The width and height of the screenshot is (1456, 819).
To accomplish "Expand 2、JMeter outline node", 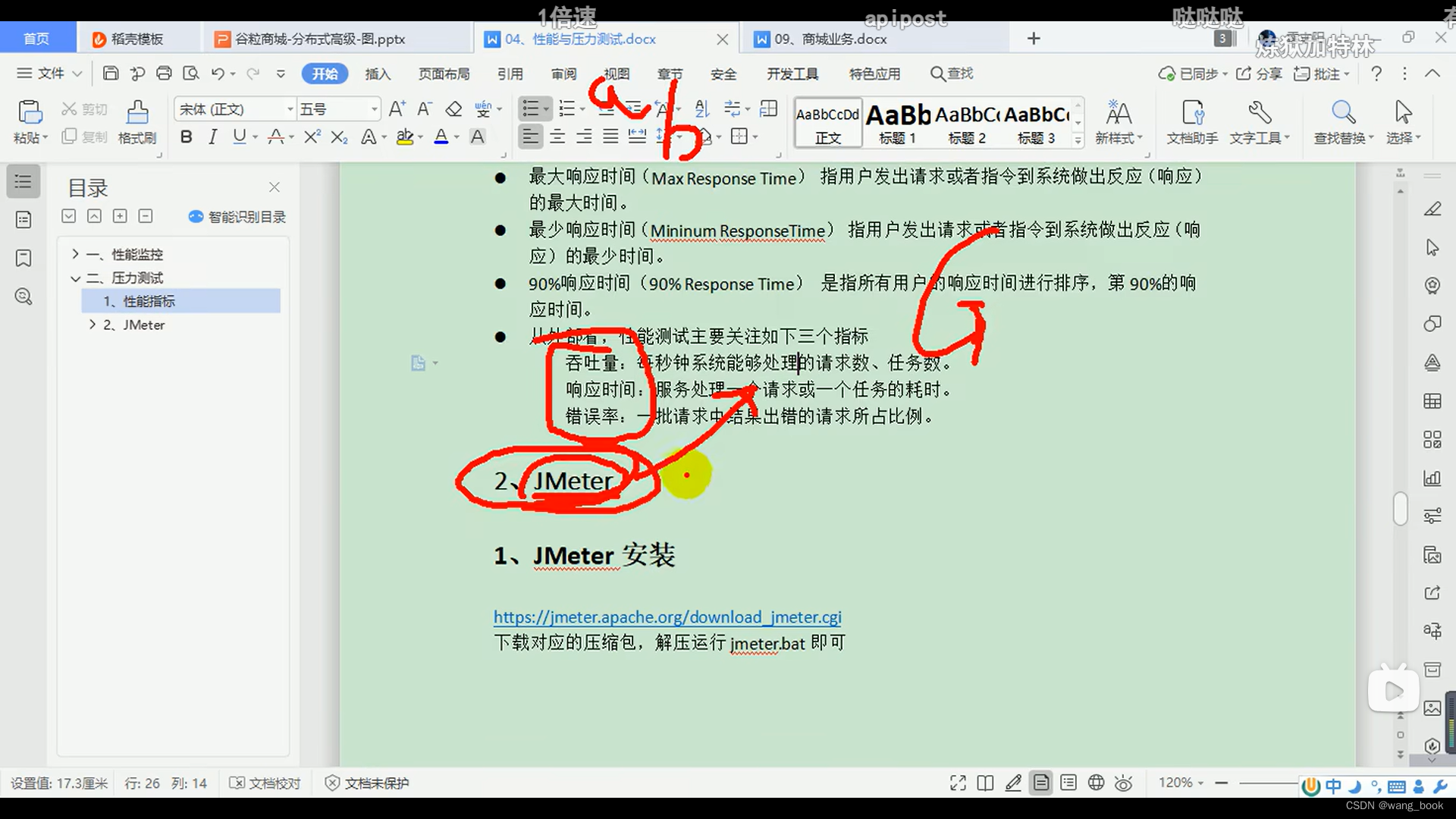I will point(93,325).
